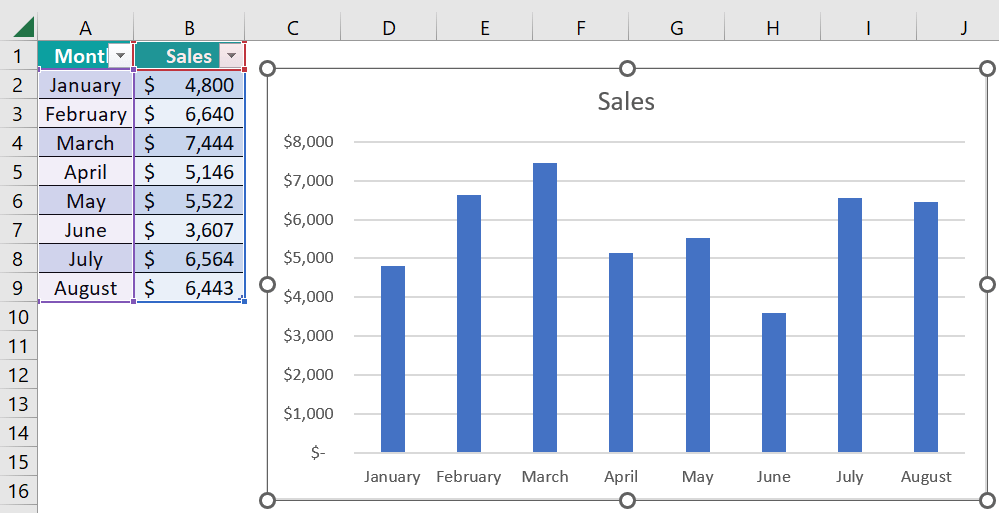
Task: Click the March bar in the chart
Action: 545,308
